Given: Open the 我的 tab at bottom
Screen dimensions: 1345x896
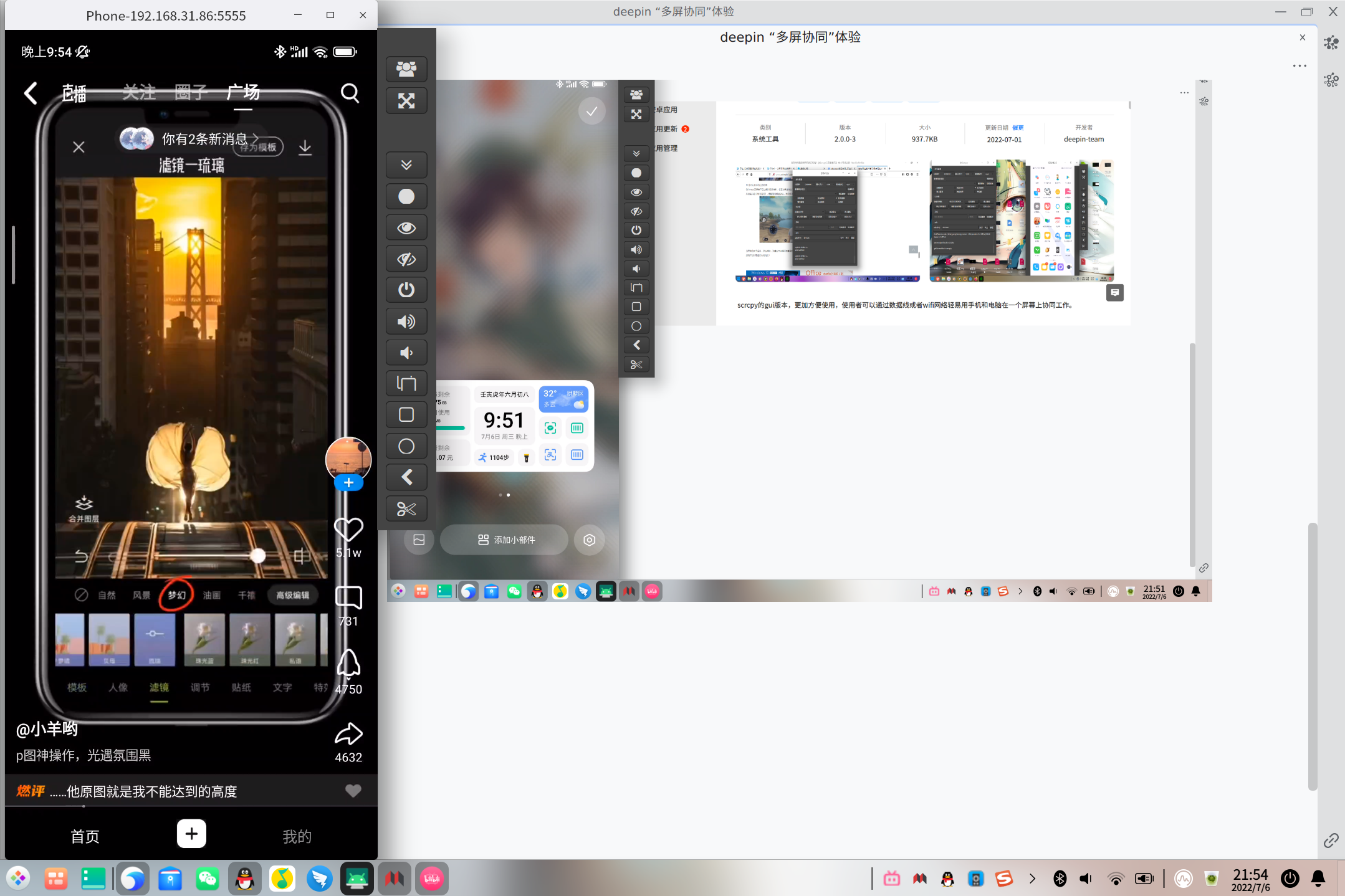Looking at the screenshot, I should click(297, 836).
